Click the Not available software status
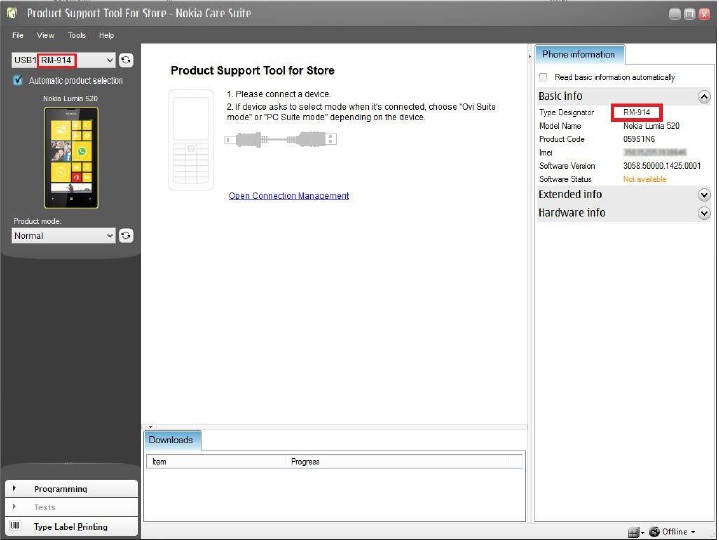 (x=645, y=179)
